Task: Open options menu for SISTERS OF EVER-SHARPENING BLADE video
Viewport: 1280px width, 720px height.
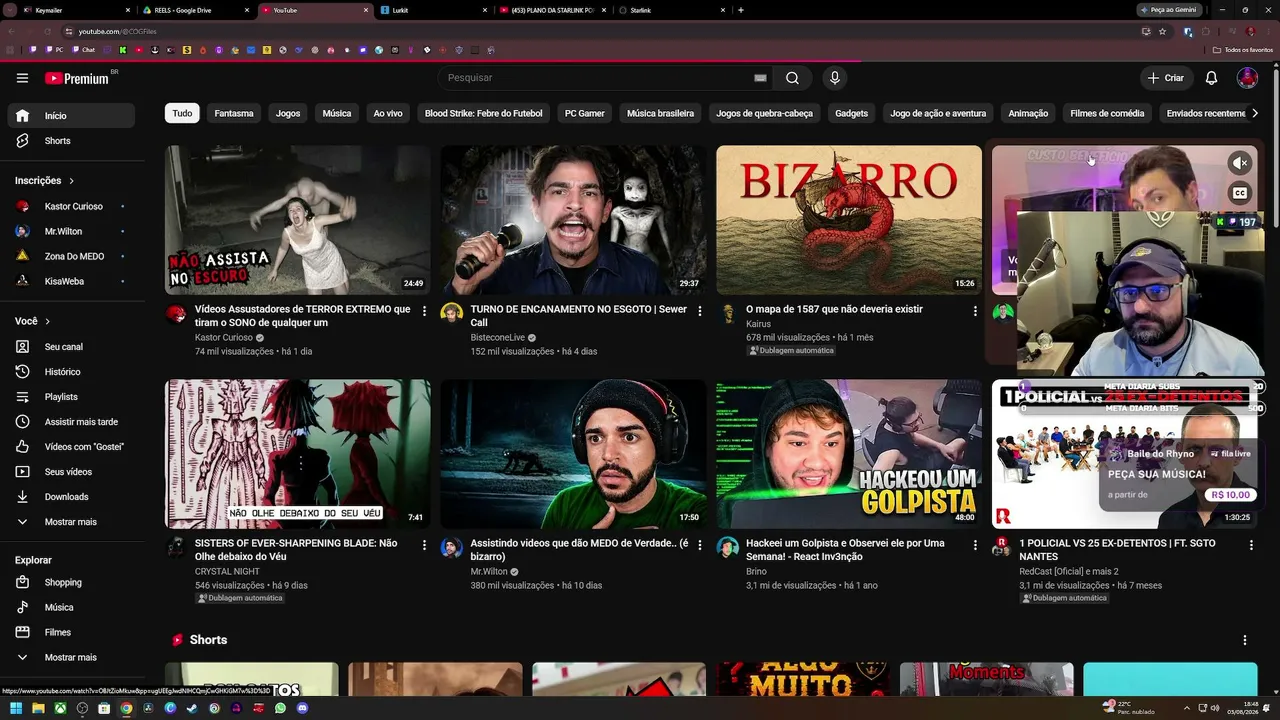Action: [x=424, y=545]
